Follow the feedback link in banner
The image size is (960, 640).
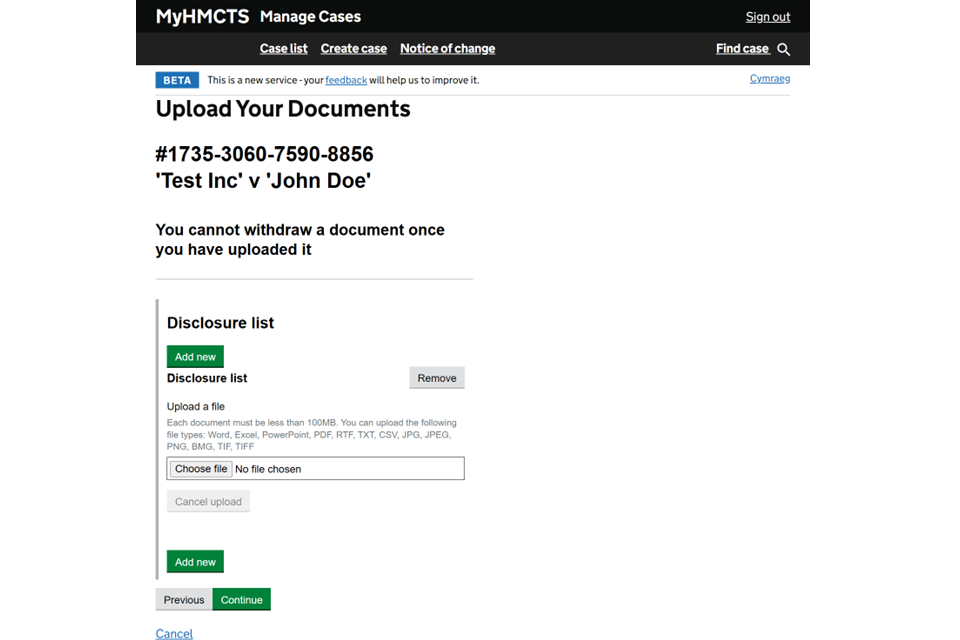346,80
